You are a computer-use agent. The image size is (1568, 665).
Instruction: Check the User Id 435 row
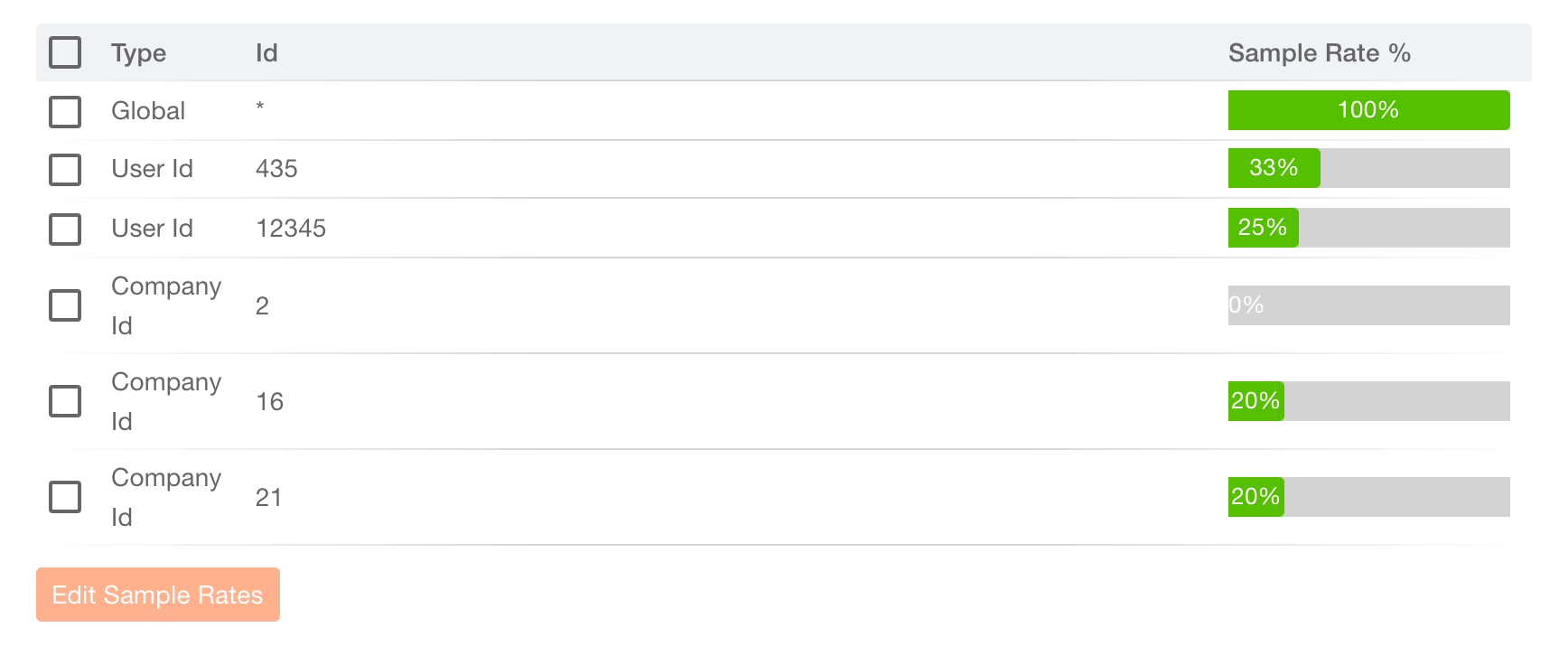pyautogui.click(x=65, y=170)
